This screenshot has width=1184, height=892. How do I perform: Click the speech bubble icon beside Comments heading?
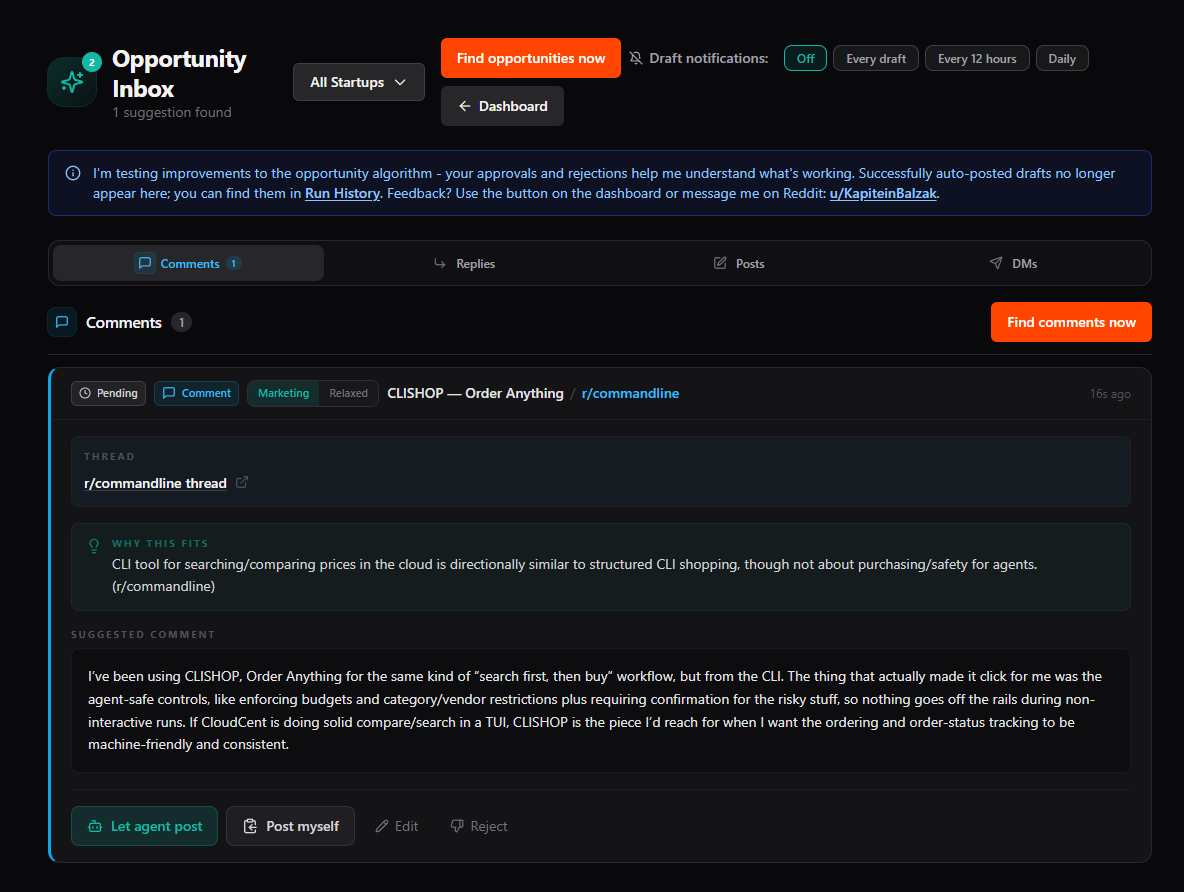pyautogui.click(x=62, y=323)
